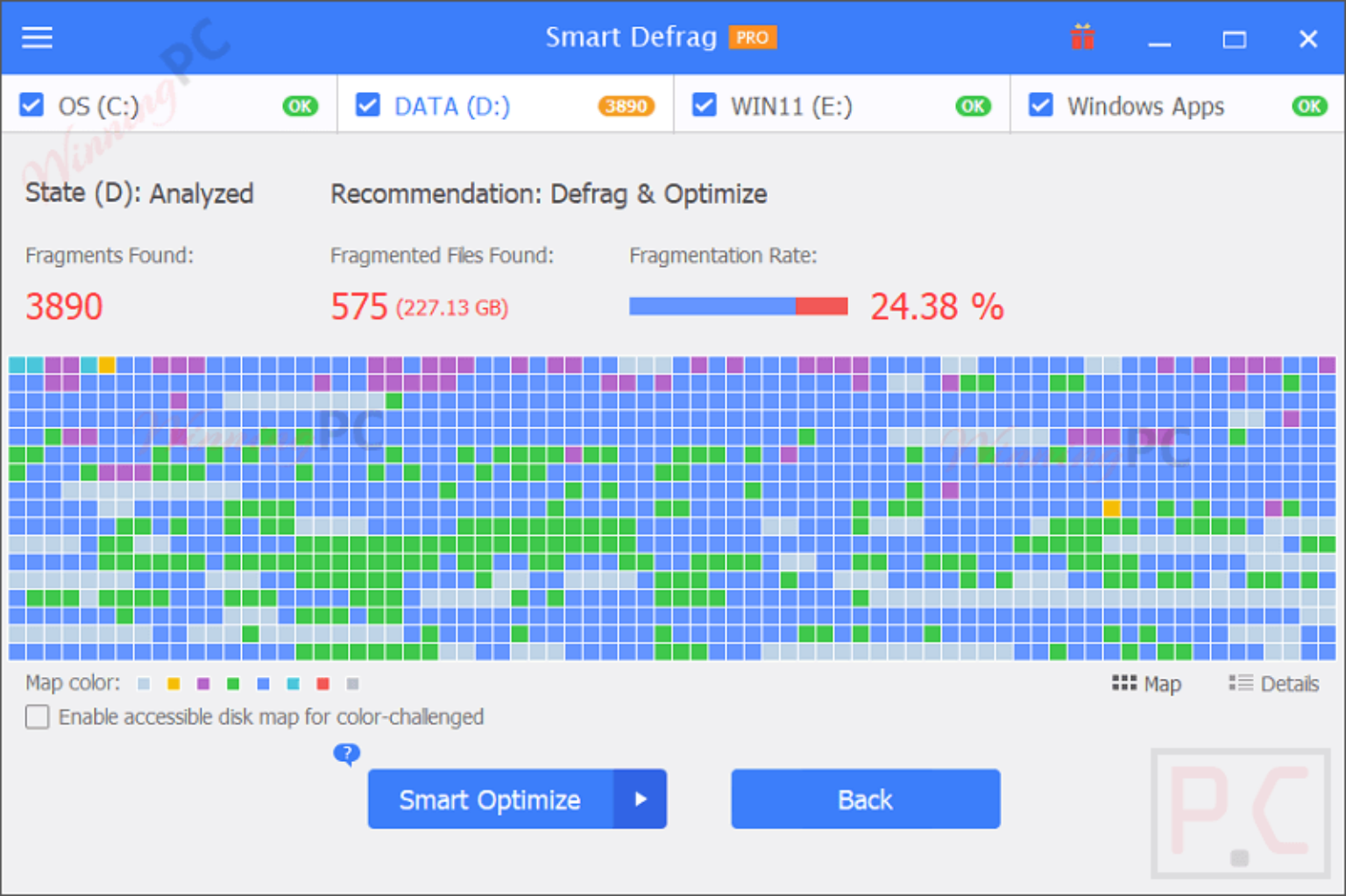
Task: Click the gift promotion icon in title bar
Action: point(1083,37)
